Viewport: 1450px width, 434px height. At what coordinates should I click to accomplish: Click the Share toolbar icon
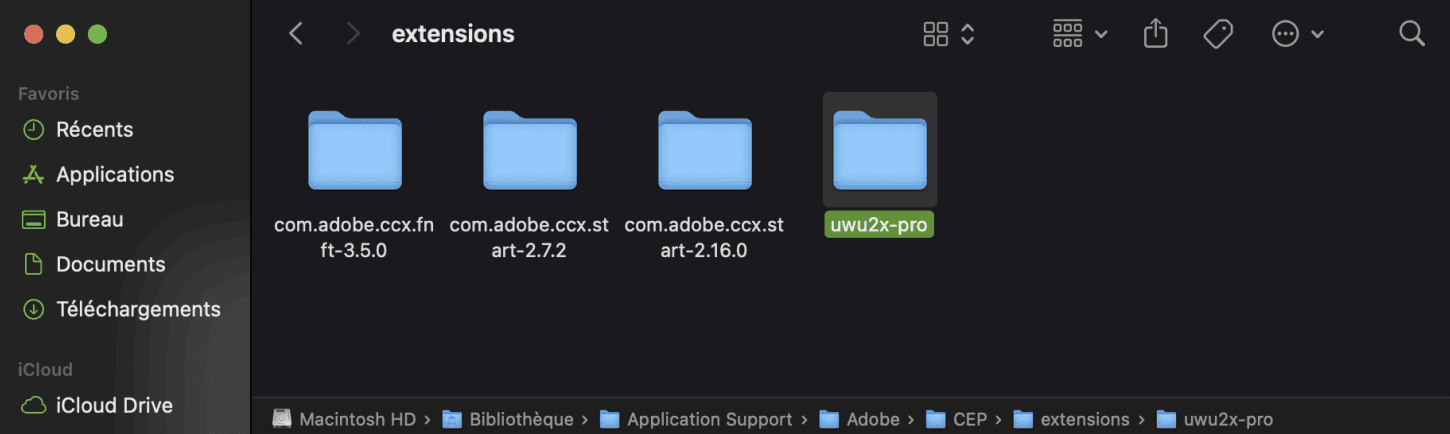click(1155, 33)
